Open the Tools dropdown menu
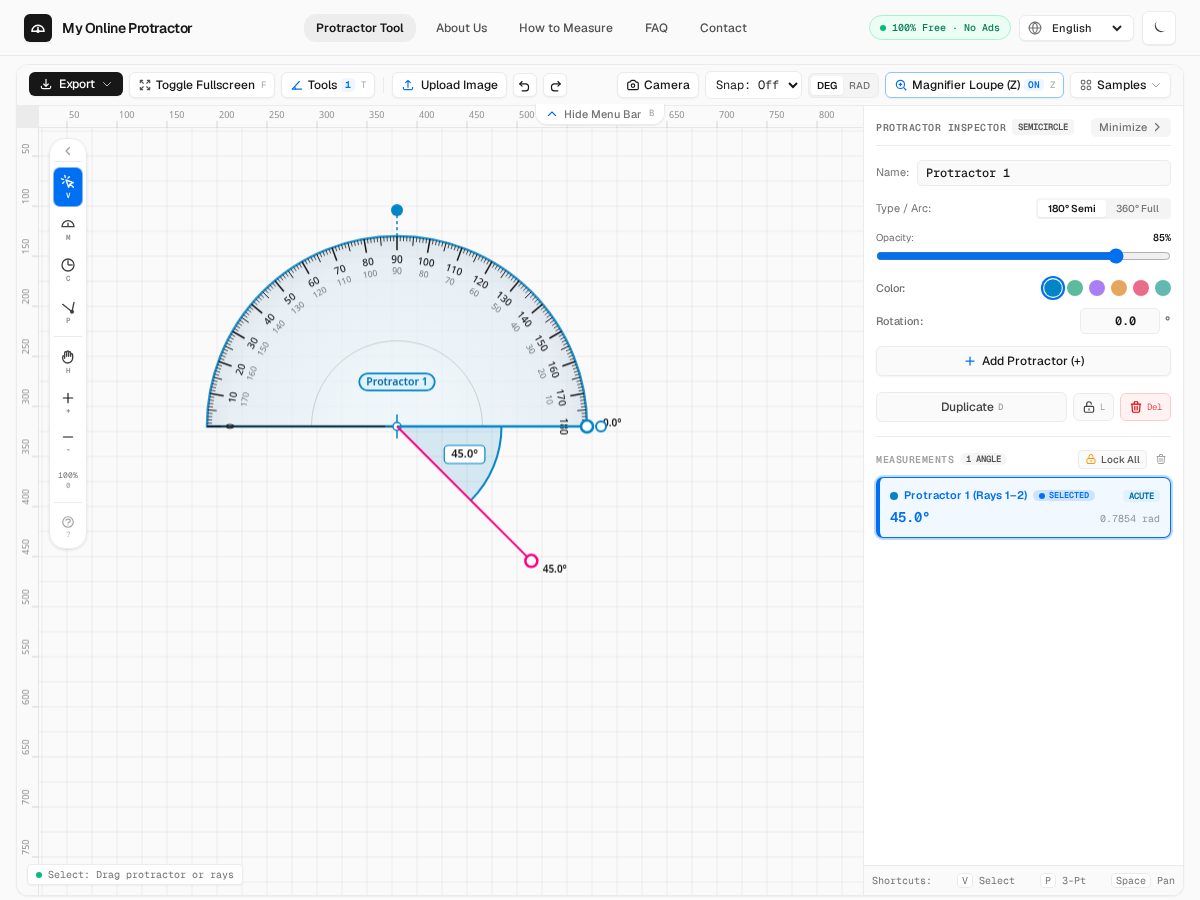1200x900 pixels. [x=328, y=85]
